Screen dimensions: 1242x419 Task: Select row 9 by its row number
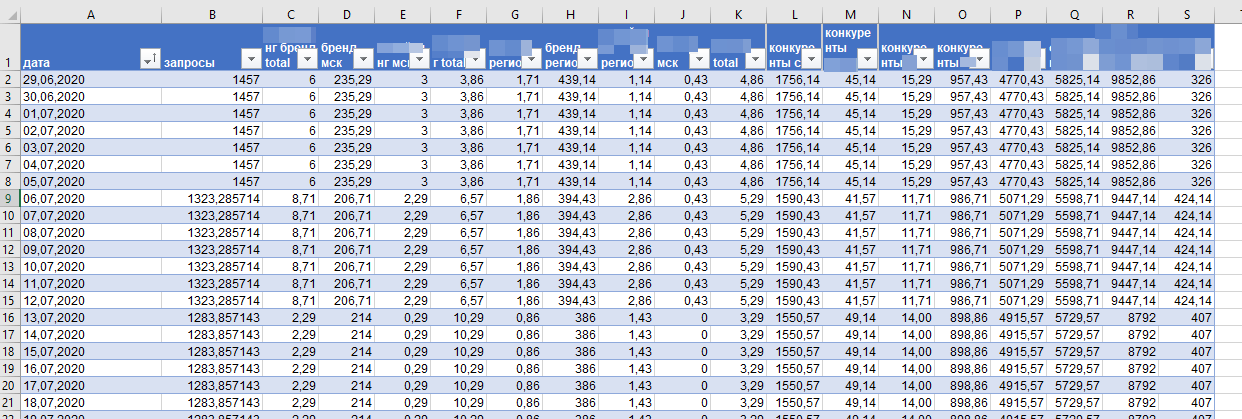coord(10,198)
